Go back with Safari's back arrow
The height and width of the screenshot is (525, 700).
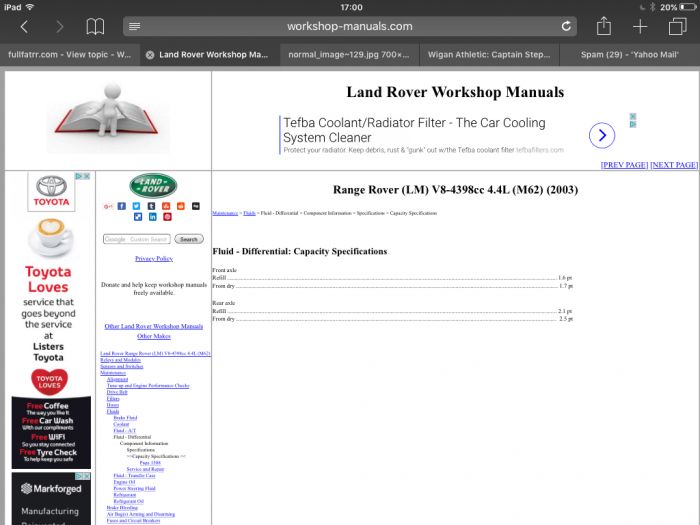pos(24,27)
